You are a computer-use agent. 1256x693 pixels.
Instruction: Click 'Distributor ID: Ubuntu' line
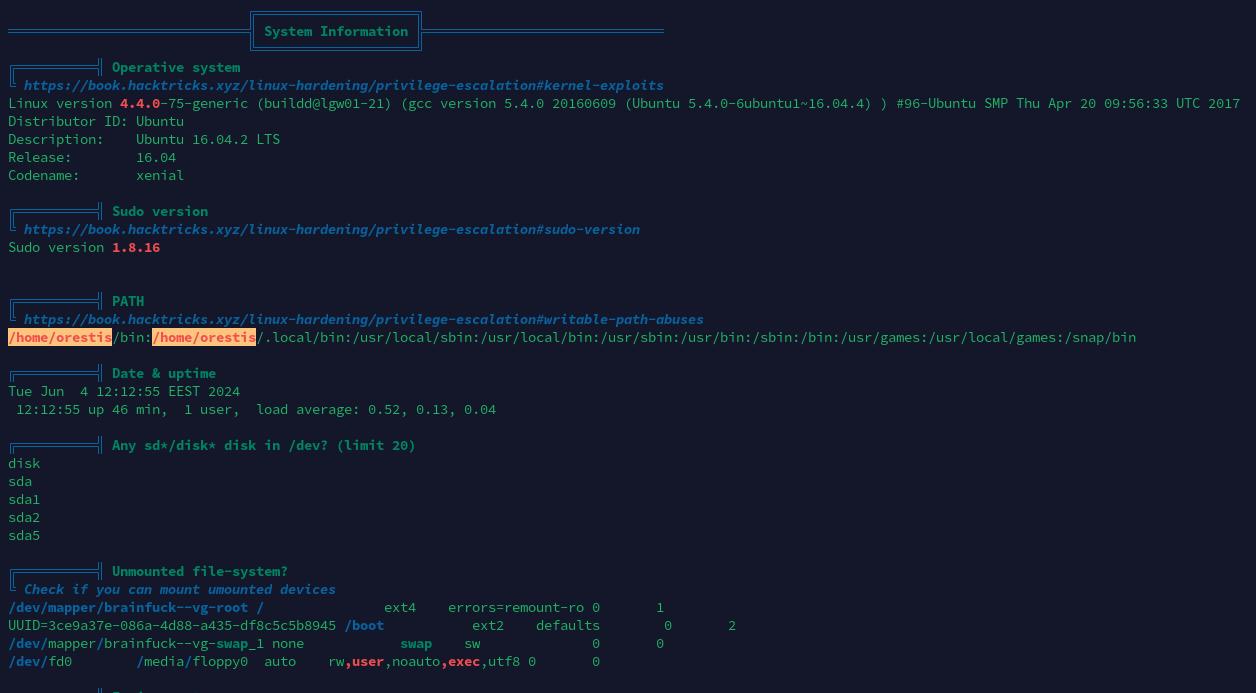(x=96, y=121)
